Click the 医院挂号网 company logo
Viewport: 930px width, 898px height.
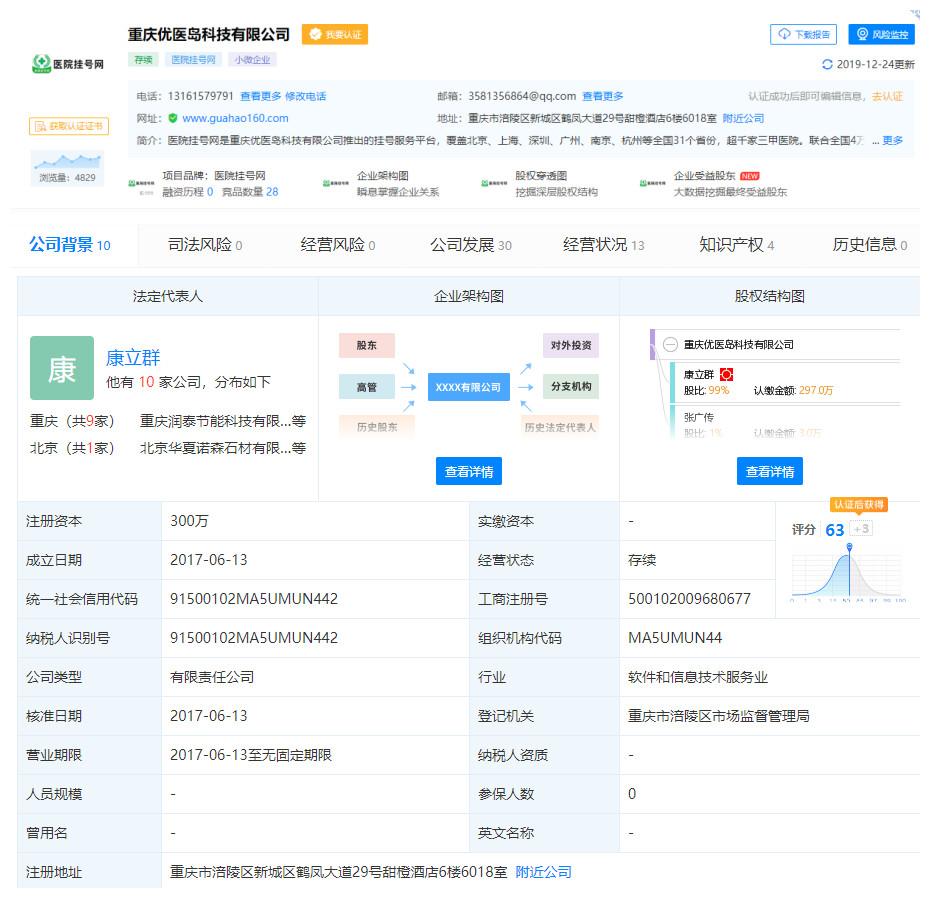[68, 63]
